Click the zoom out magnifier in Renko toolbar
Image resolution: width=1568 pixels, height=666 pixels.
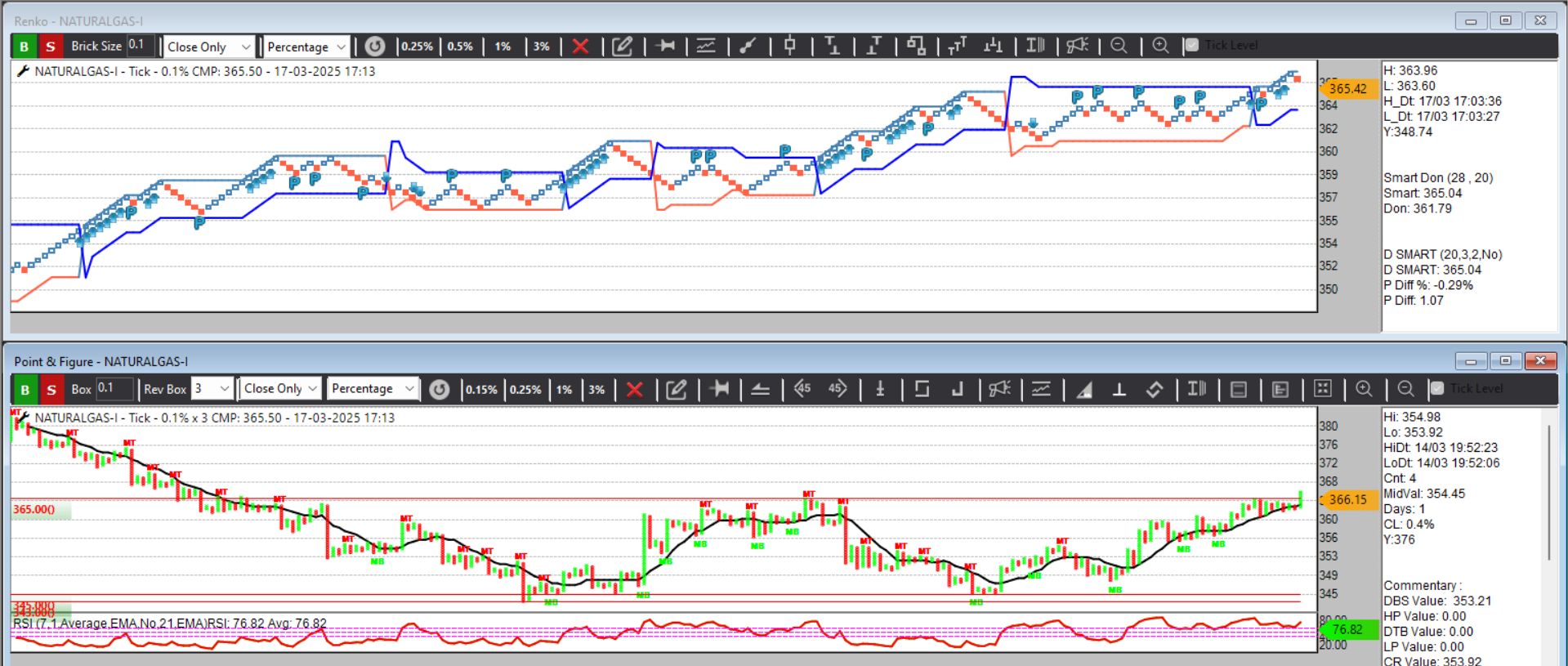coord(1119,46)
